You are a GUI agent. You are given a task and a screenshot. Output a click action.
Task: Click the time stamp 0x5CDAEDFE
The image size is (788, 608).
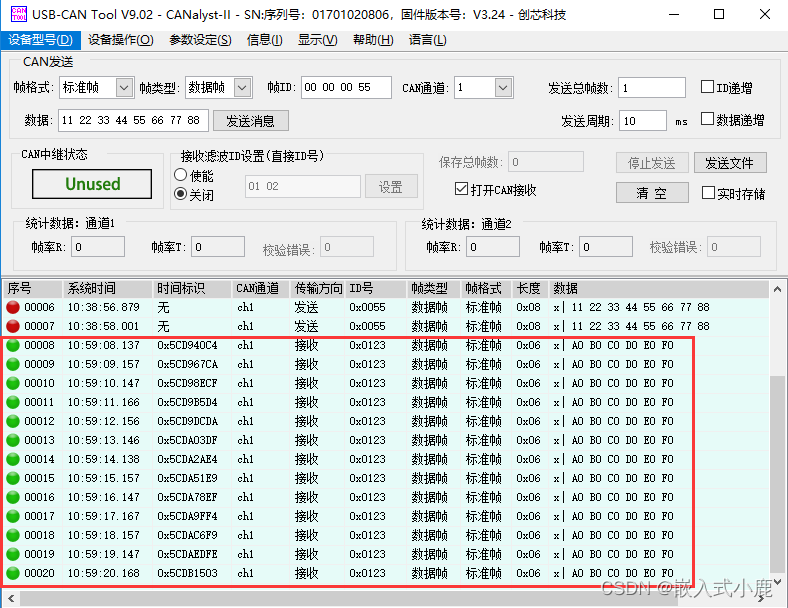click(x=187, y=554)
